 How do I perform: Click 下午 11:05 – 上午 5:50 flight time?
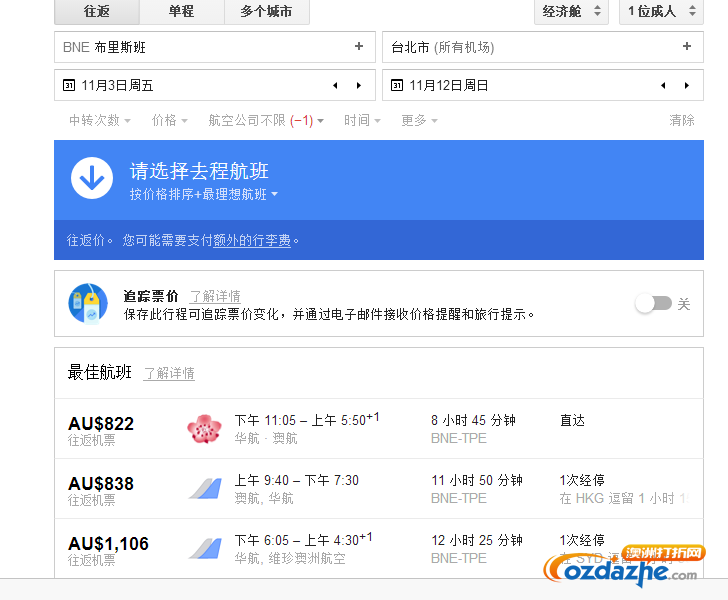click(306, 419)
